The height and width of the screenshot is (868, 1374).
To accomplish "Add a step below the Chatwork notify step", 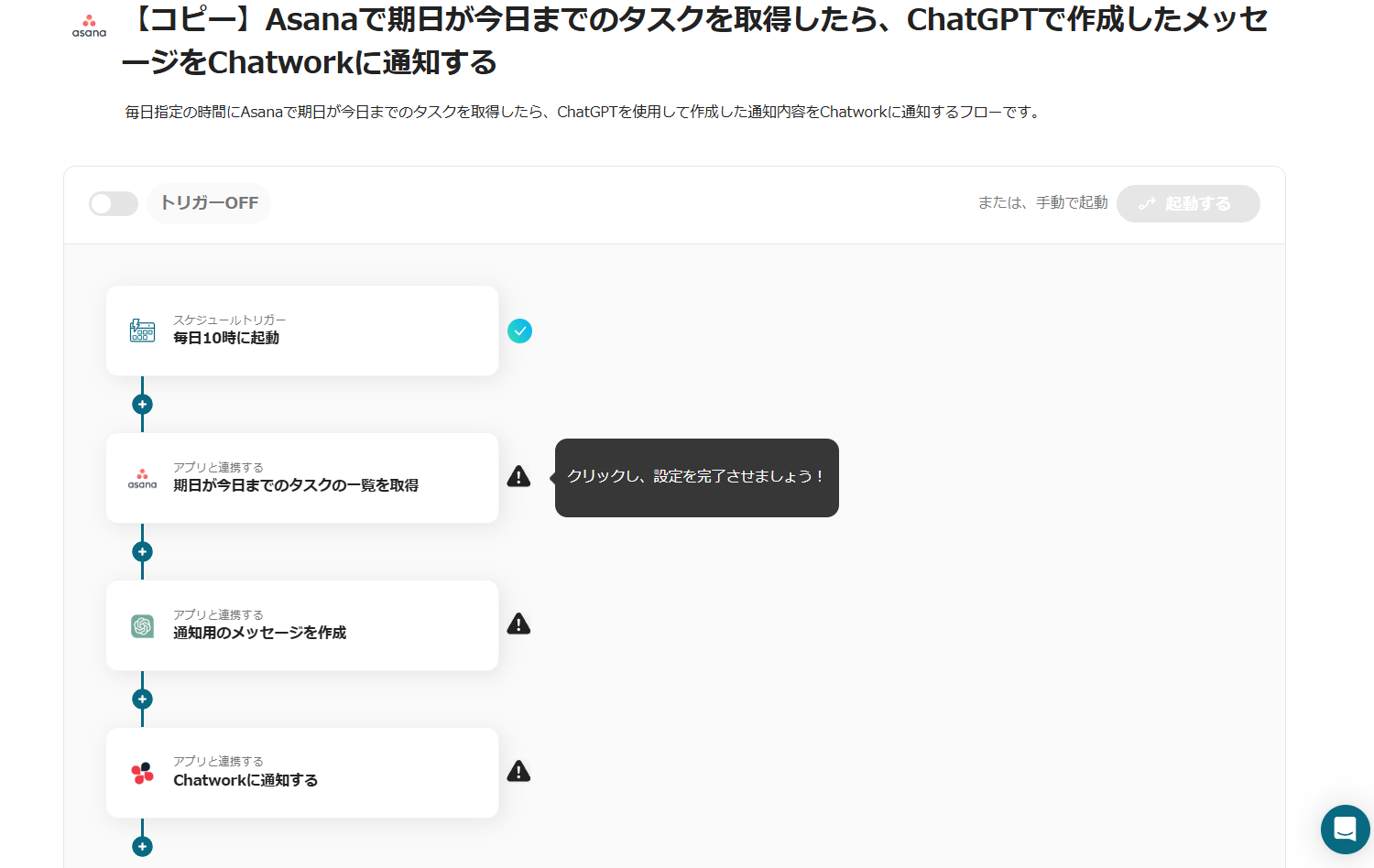I will [142, 846].
